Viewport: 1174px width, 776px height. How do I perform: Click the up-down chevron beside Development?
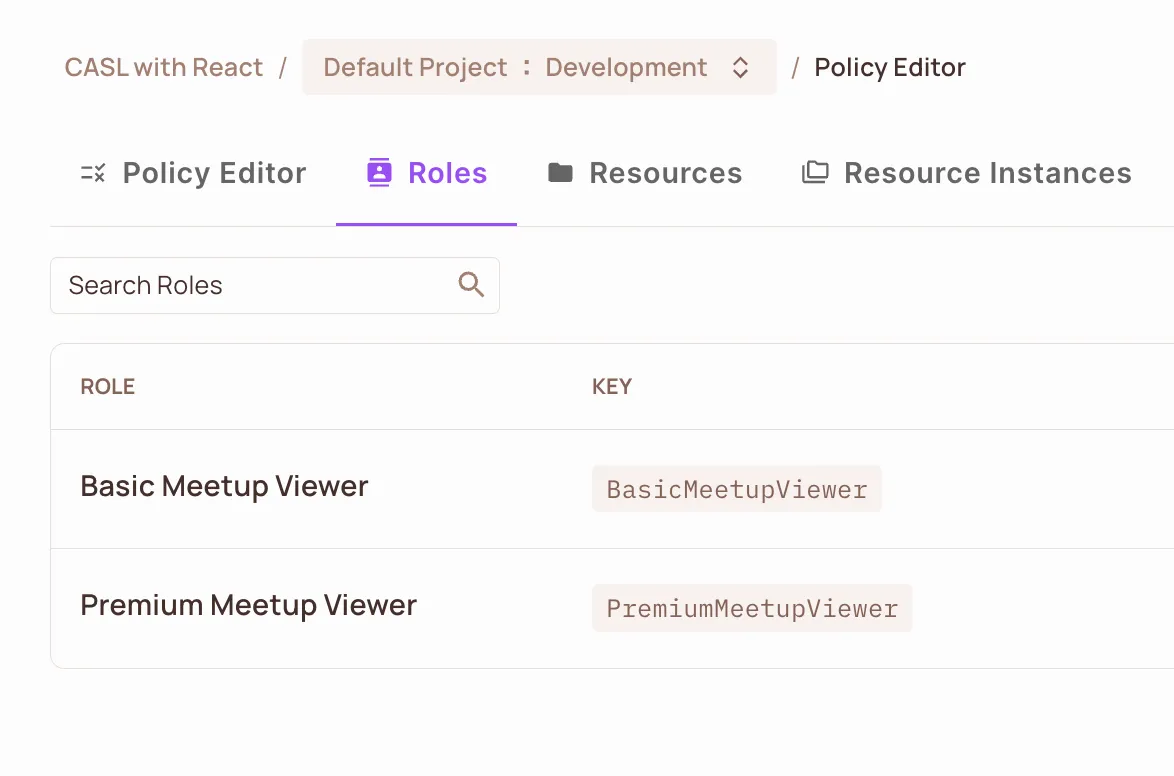coord(740,68)
